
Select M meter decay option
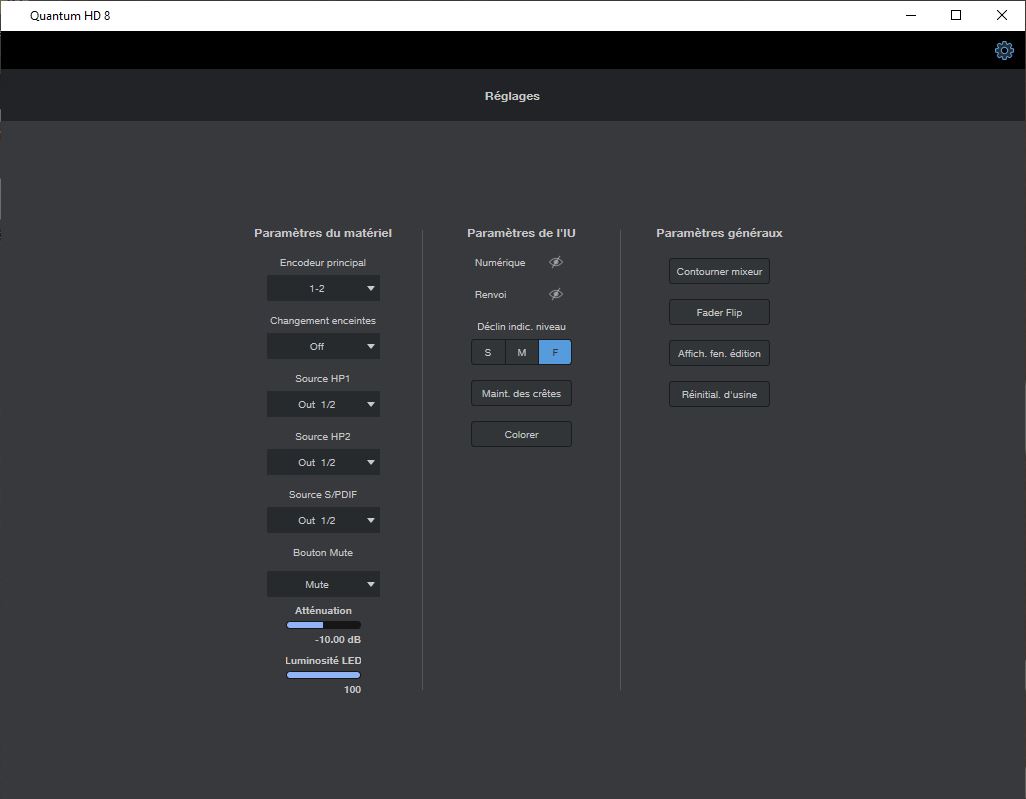(x=522, y=352)
